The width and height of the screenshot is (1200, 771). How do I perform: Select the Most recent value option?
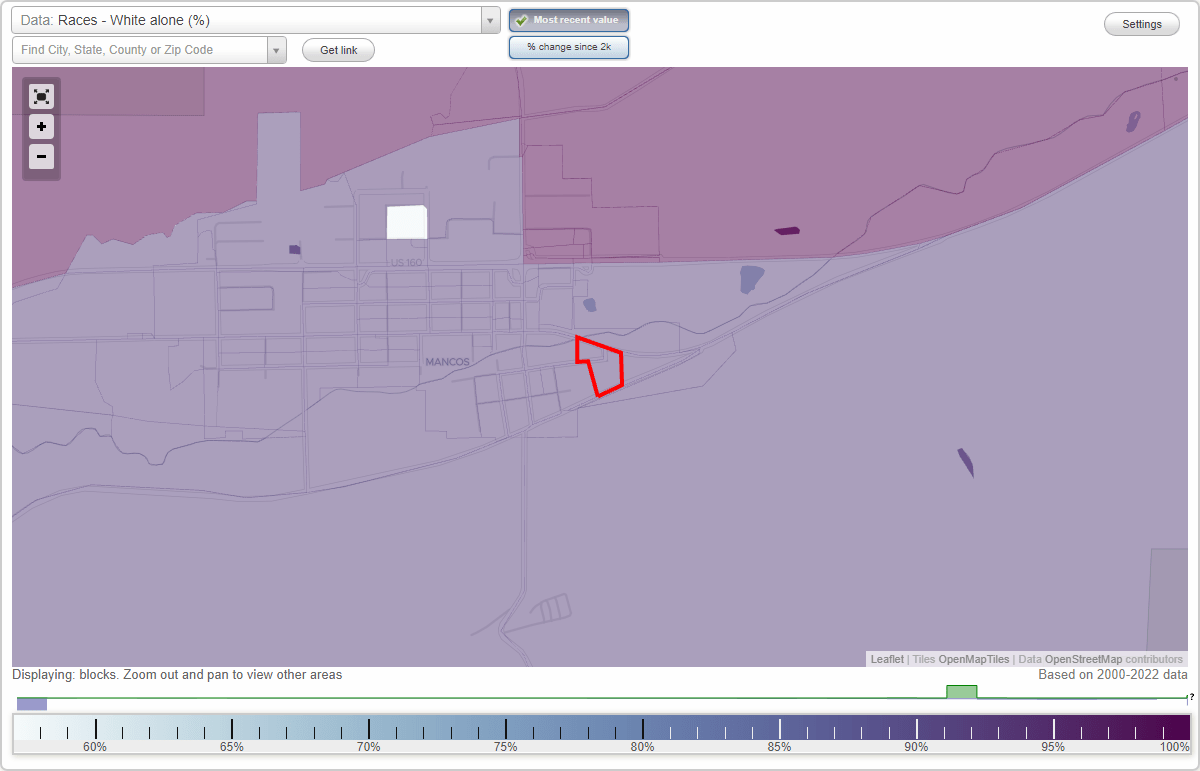point(569,20)
